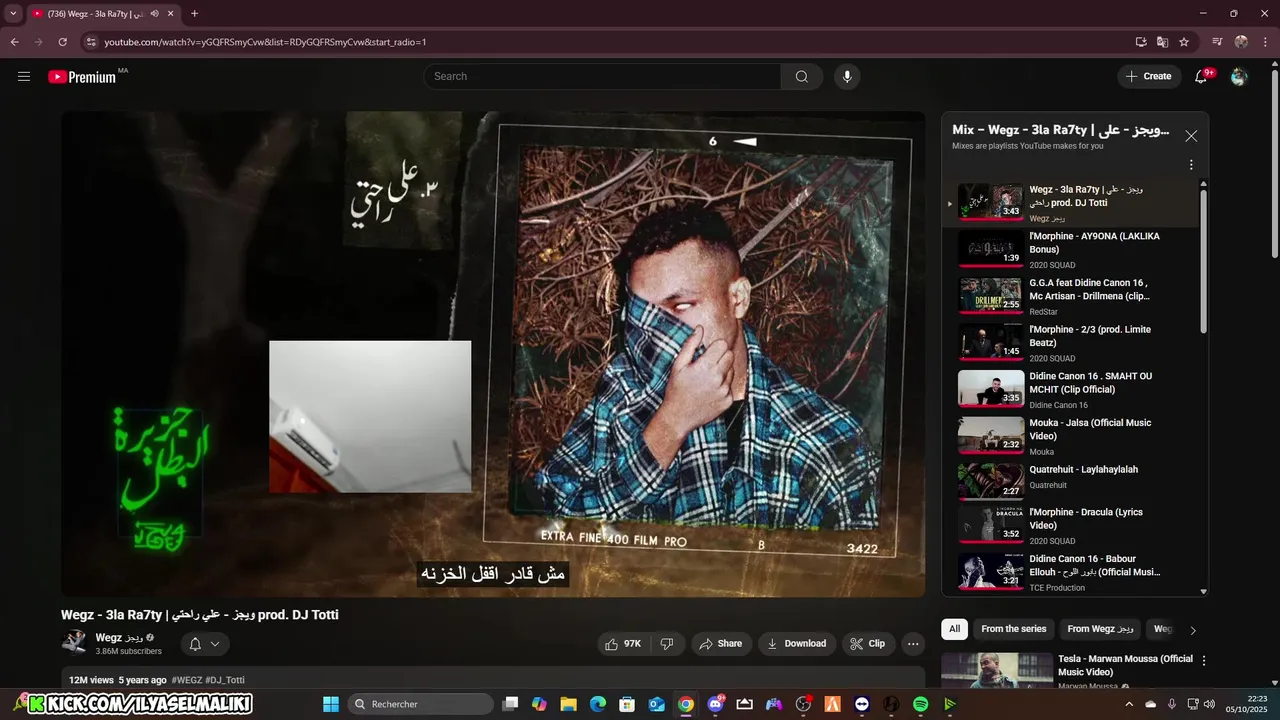Play l'Morphine - AY9ONA from the mix
This screenshot has height=720, width=1280.
pos(1070,249)
